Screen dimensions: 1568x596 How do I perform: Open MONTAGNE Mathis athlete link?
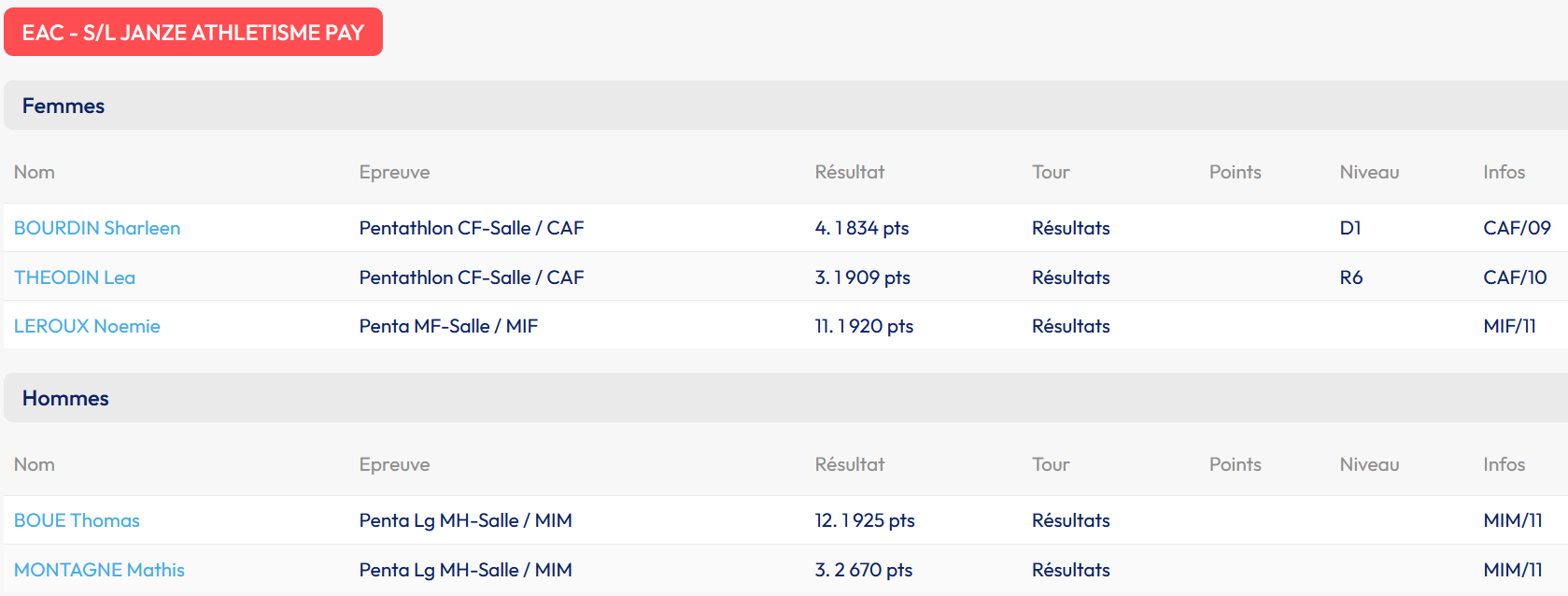tap(99, 570)
